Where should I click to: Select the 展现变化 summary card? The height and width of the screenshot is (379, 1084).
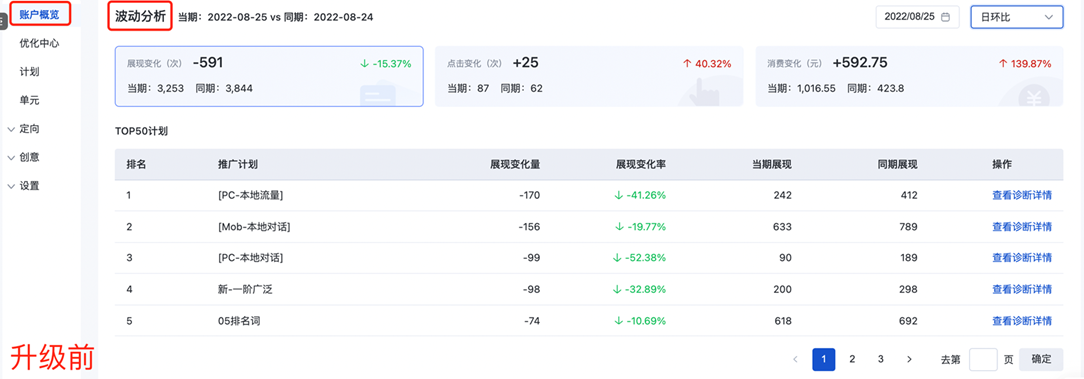[269, 76]
